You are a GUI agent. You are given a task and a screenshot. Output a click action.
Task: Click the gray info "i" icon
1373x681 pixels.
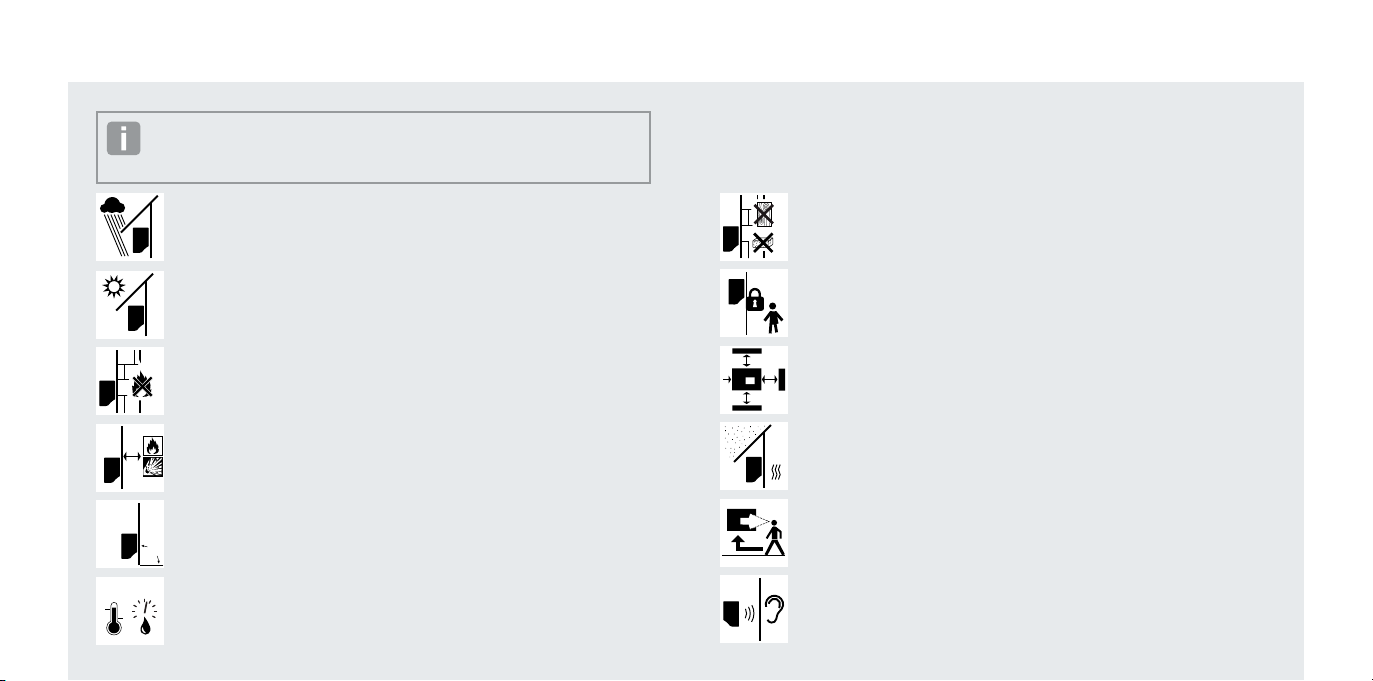125,139
